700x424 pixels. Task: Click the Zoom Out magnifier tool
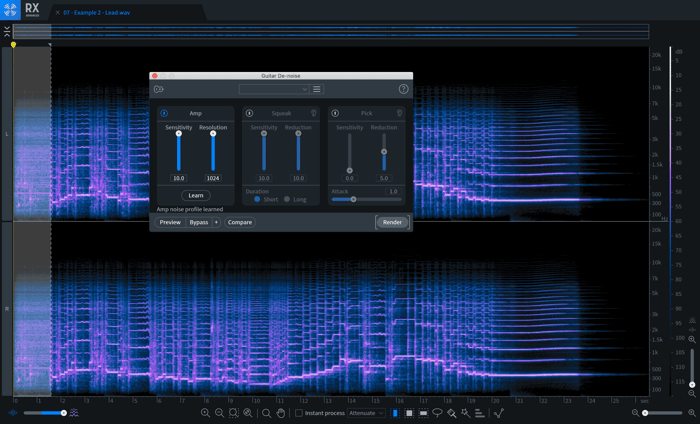click(220, 413)
